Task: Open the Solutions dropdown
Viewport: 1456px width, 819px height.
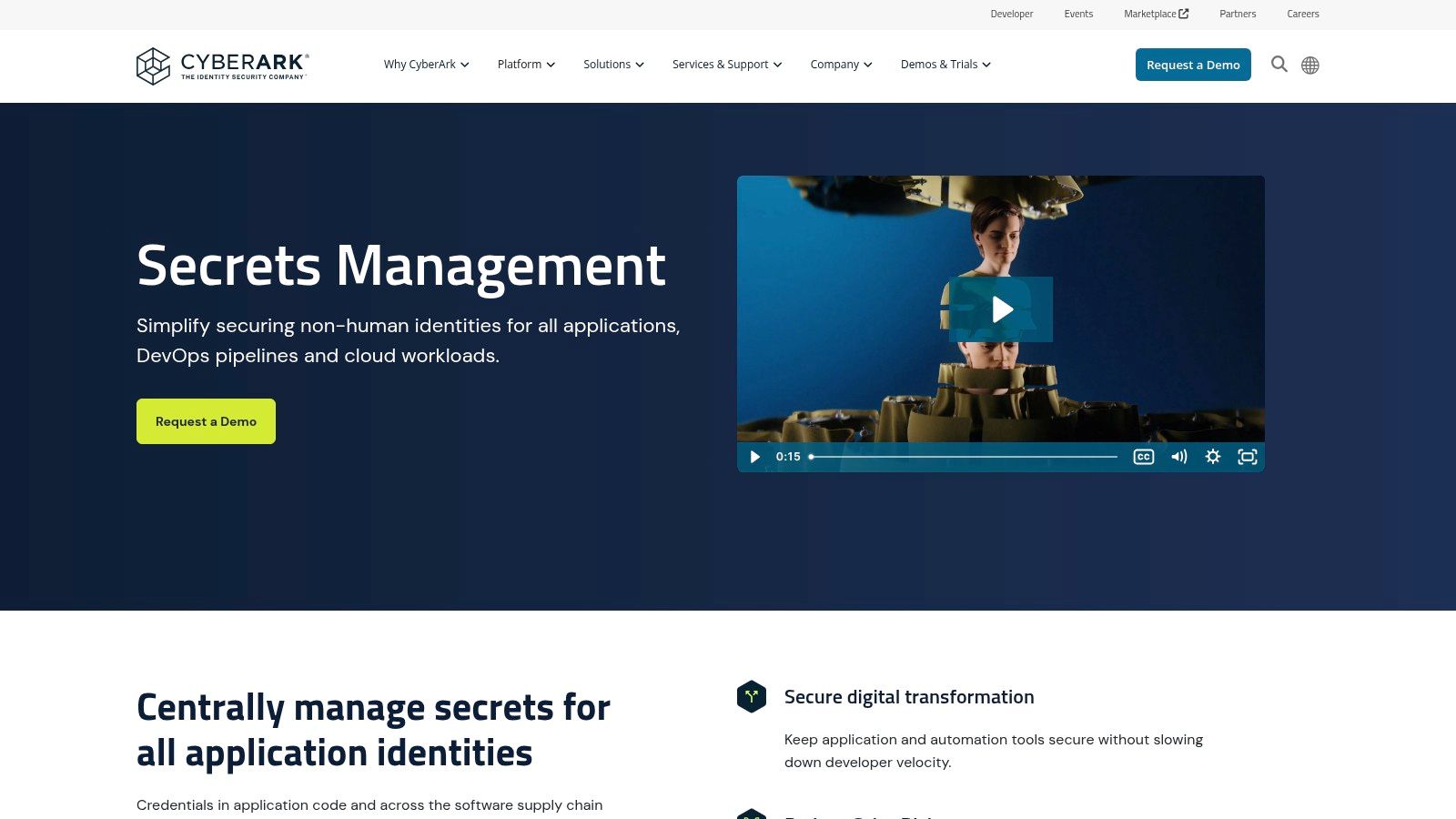Action: [613, 65]
